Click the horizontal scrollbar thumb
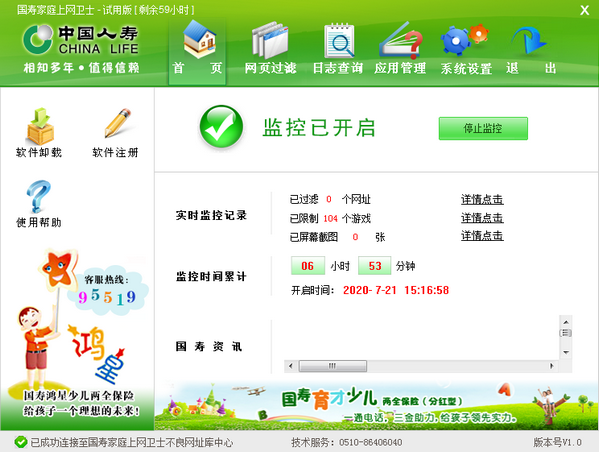 (333, 366)
